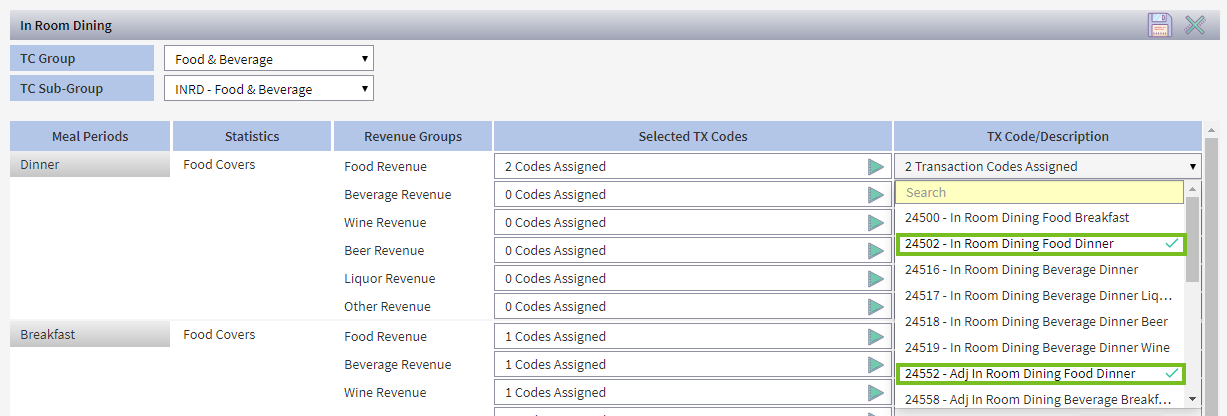The image size is (1227, 416).
Task: Open the TC Sub-Group dropdown
Action: (x=268, y=89)
